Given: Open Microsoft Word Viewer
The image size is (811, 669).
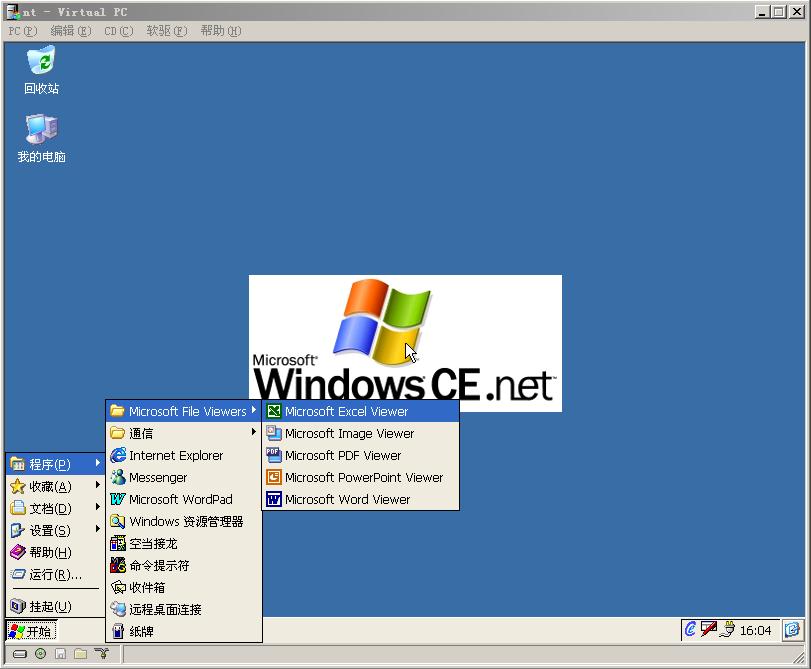Looking at the screenshot, I should pos(347,499).
